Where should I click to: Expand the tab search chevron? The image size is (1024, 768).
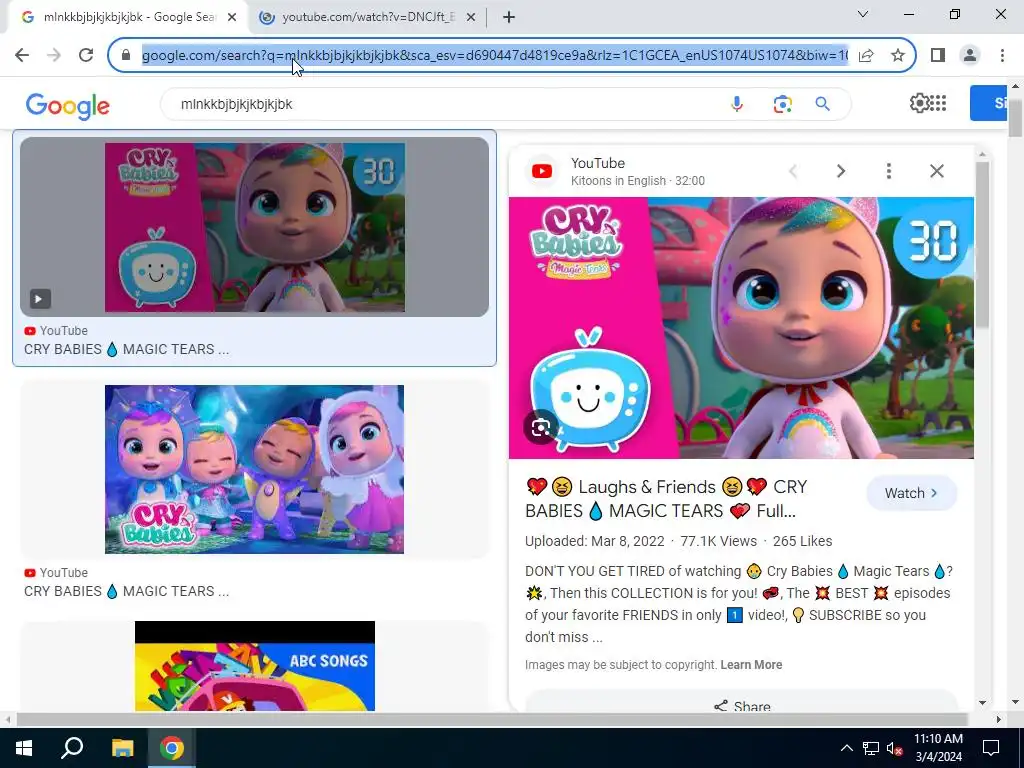pos(863,14)
